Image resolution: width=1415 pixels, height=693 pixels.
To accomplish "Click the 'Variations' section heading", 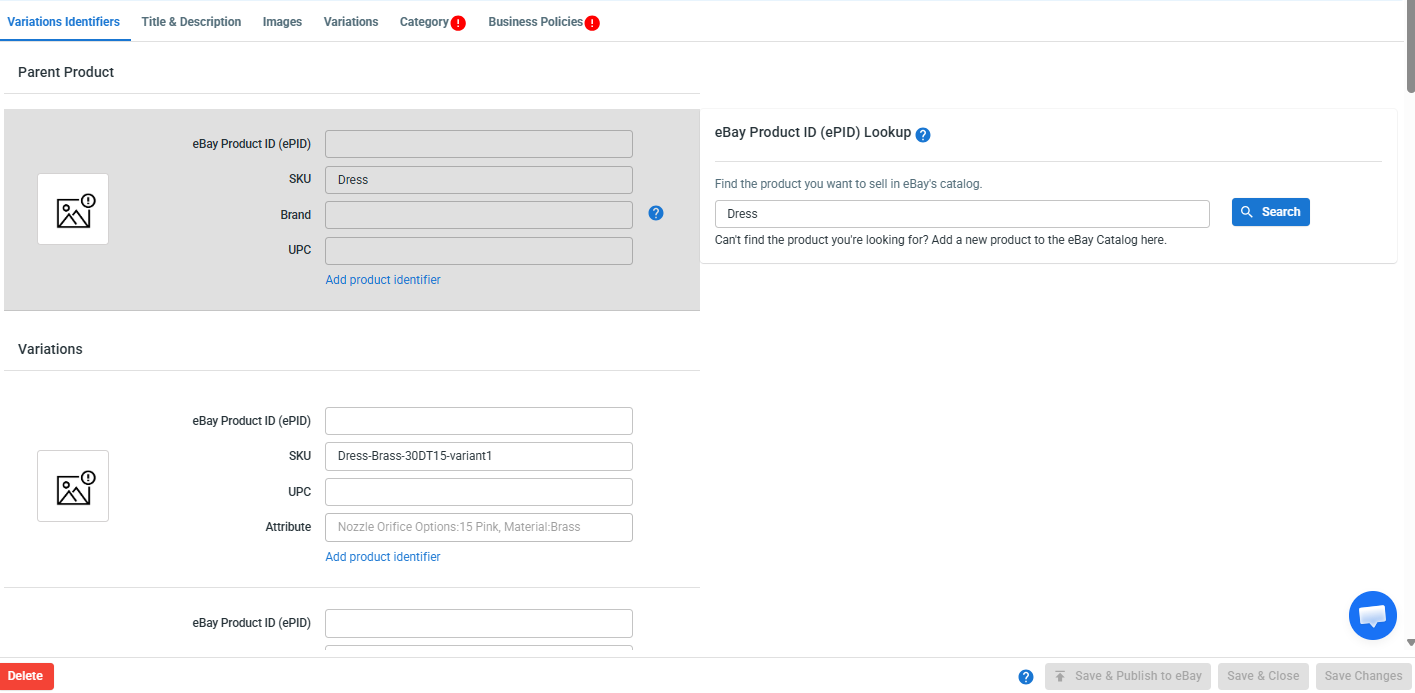I will [50, 349].
